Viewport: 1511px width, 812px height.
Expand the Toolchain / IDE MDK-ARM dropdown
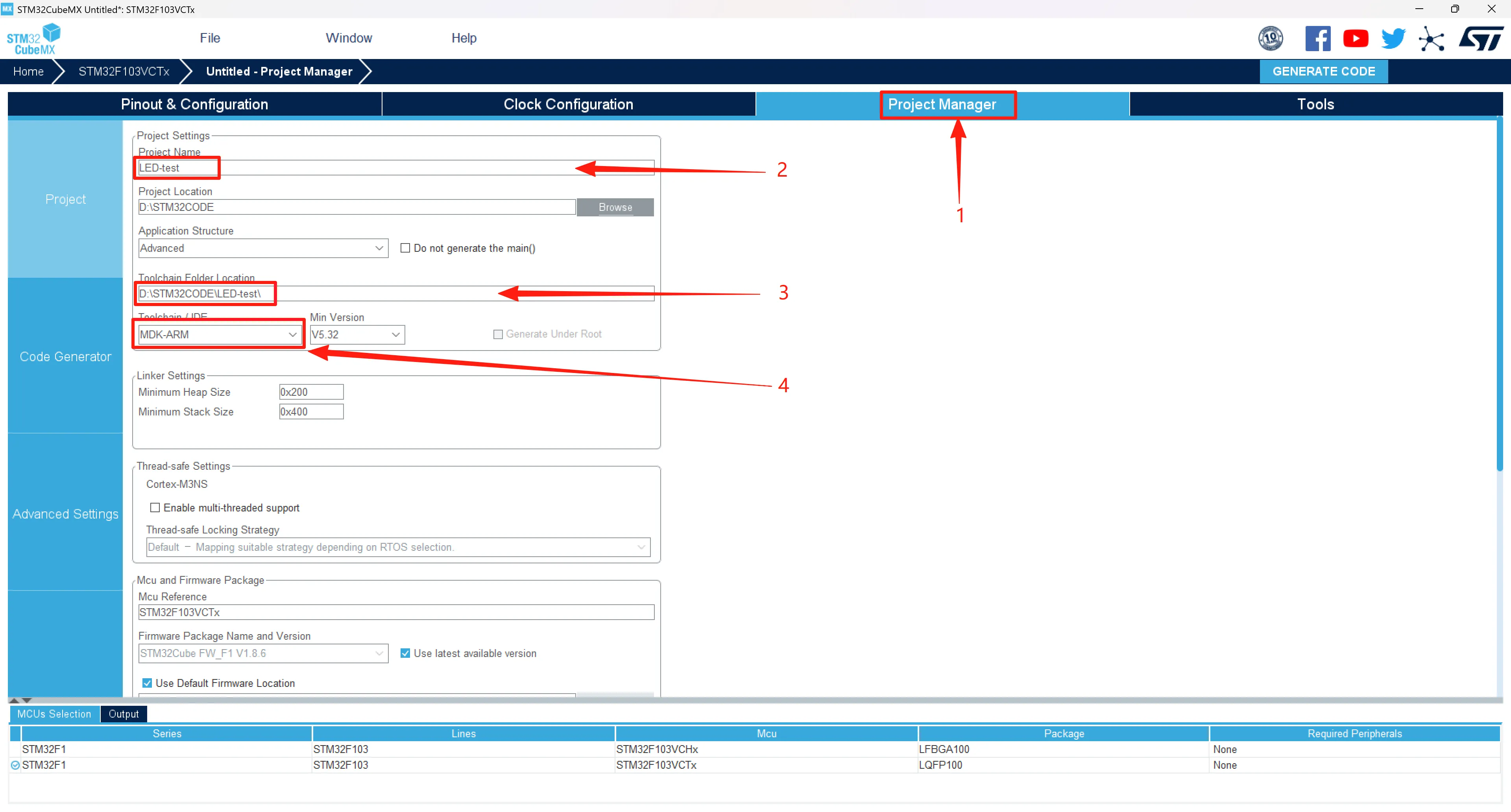coord(218,334)
